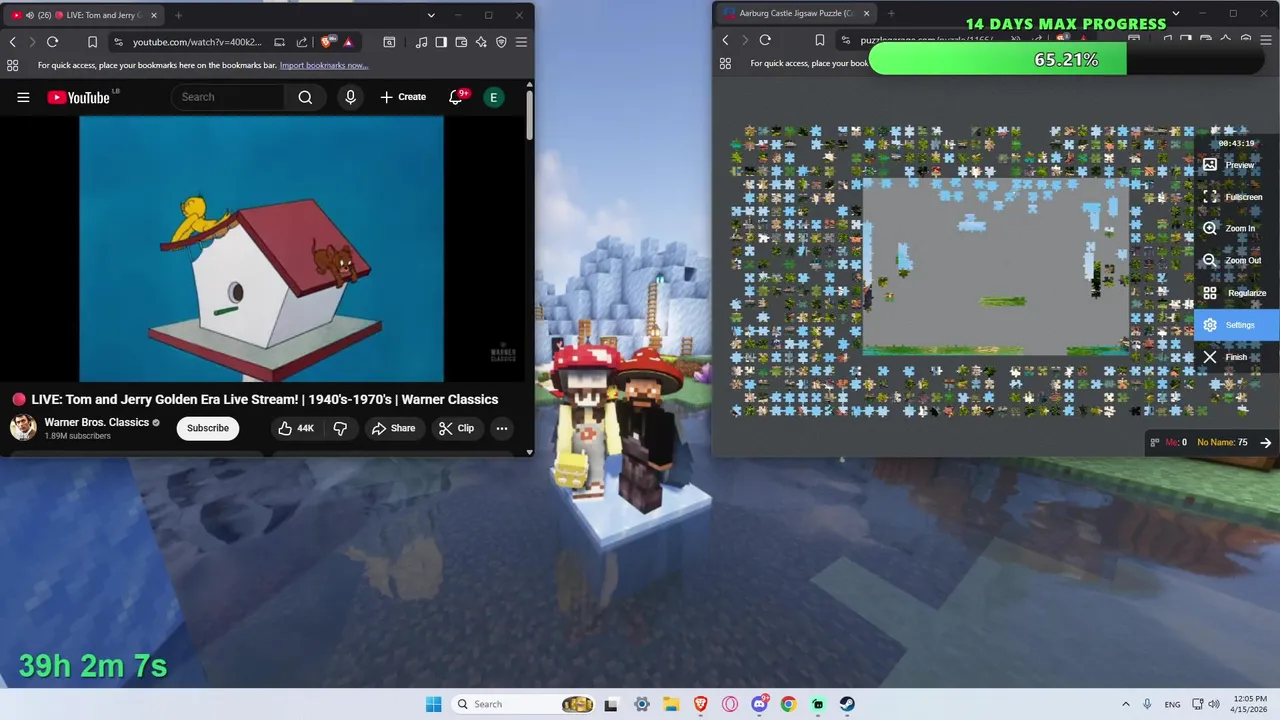Expand the players score panel arrow
The image size is (1280, 720).
1266,442
